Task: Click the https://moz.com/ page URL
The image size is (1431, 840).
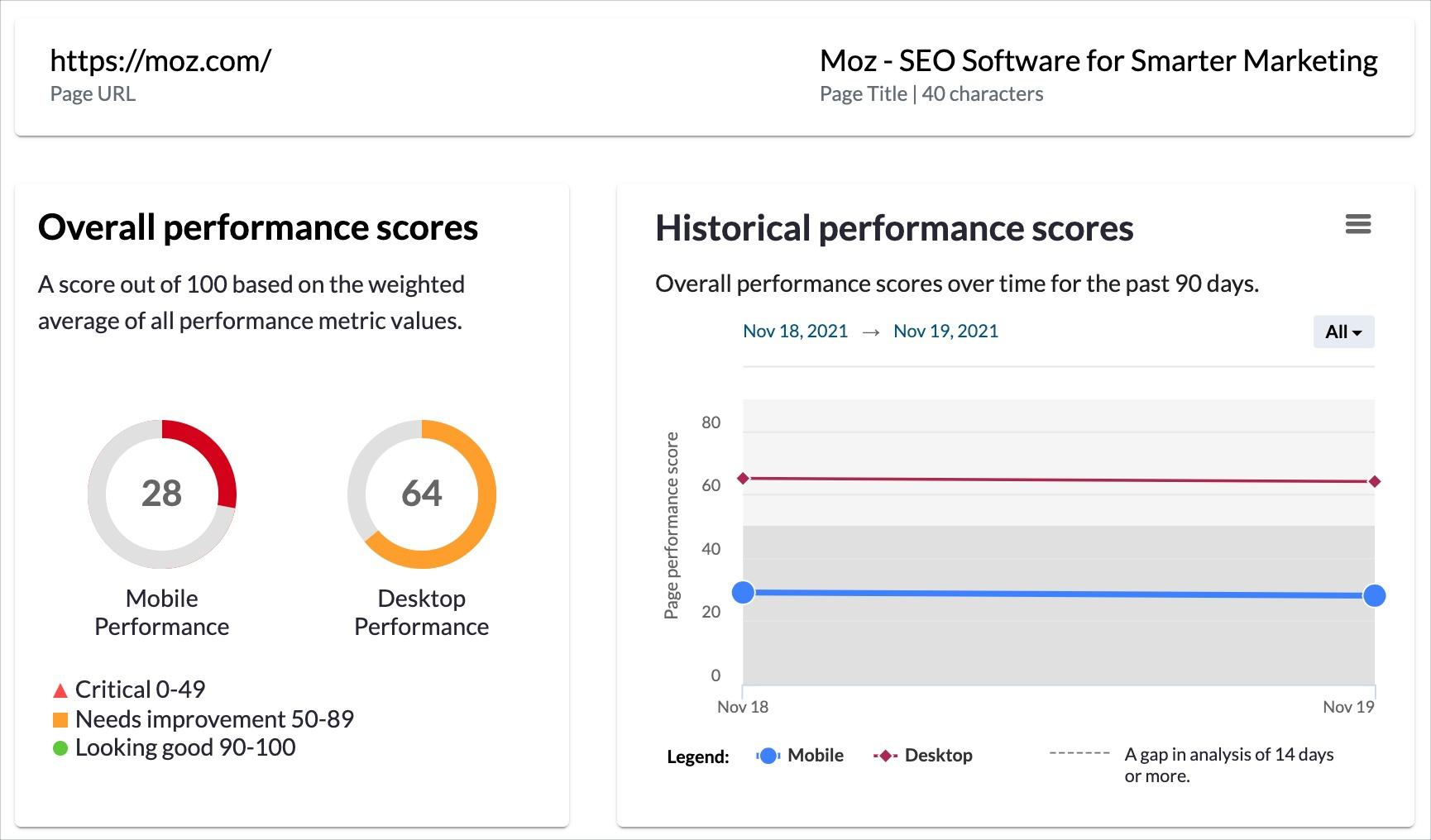Action: point(161,59)
